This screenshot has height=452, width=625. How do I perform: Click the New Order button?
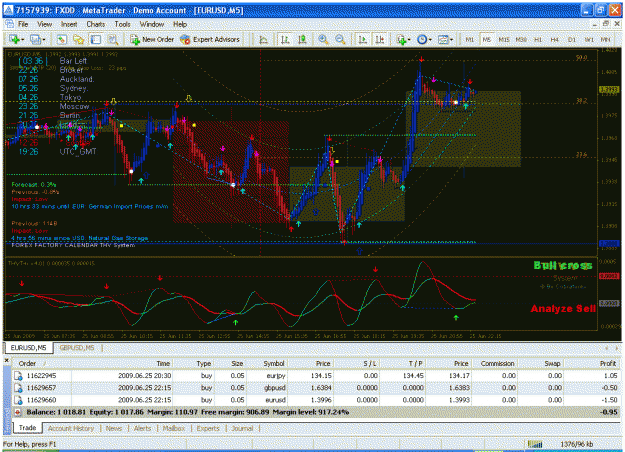[152, 39]
